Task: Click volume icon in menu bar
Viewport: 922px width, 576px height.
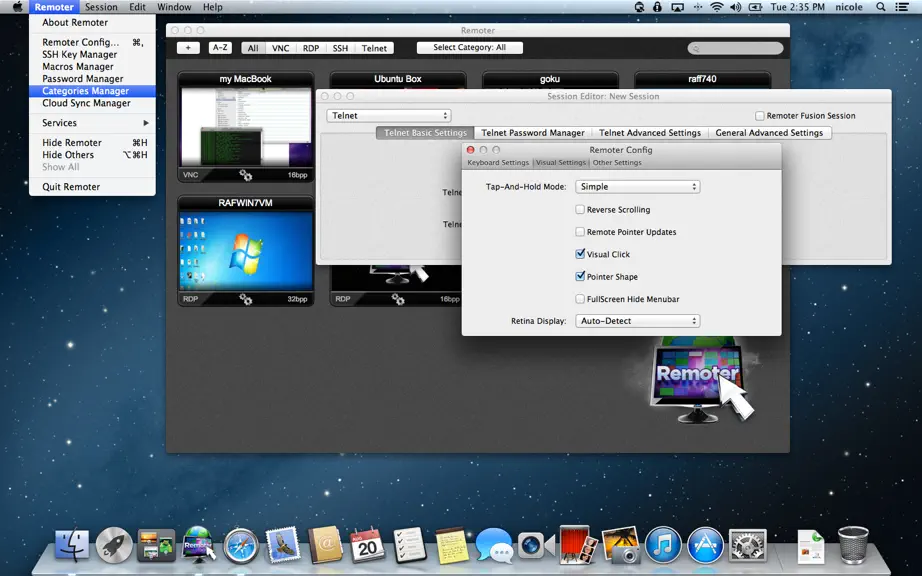Action: click(735, 7)
